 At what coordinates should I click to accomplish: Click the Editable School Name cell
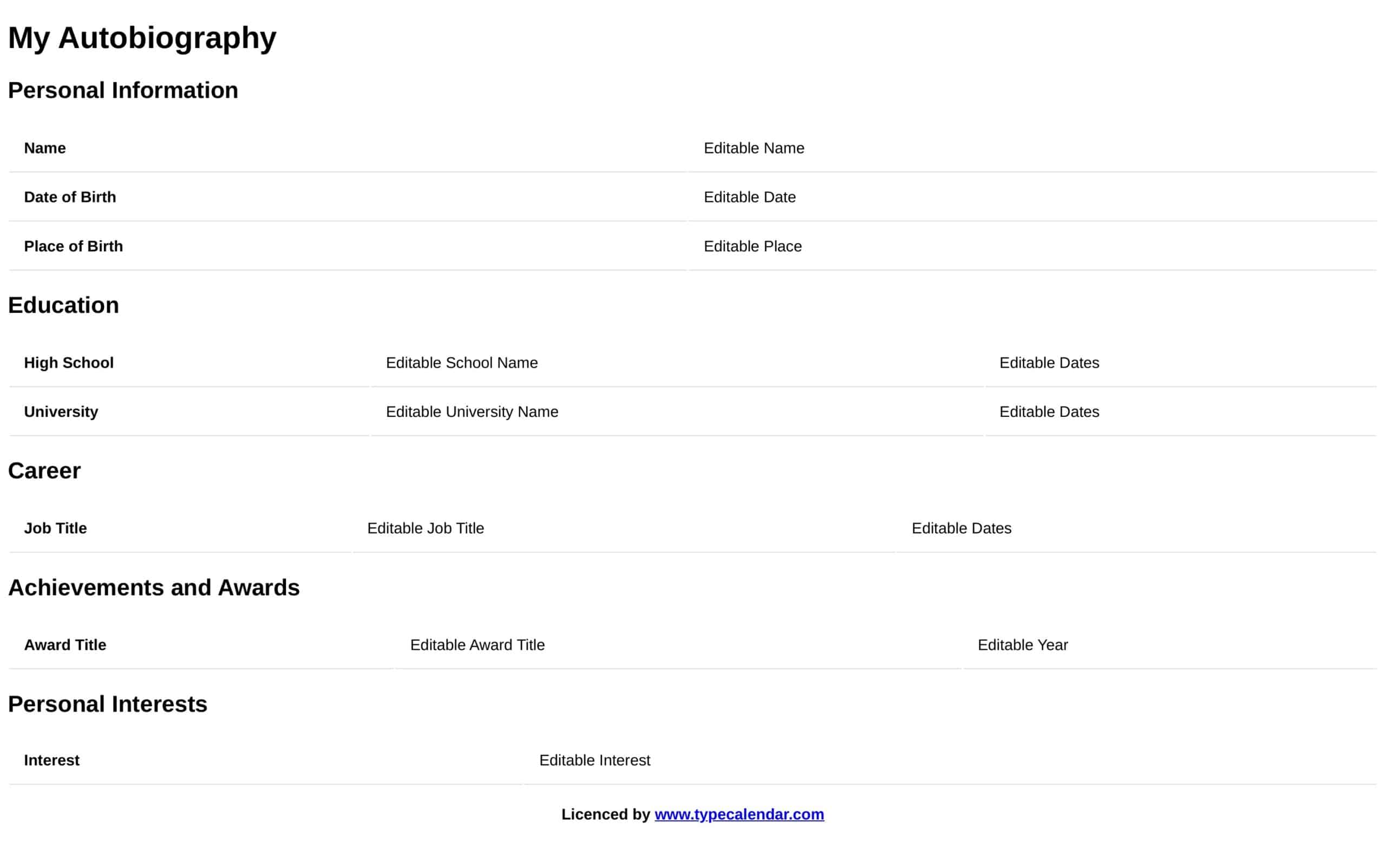tap(461, 363)
